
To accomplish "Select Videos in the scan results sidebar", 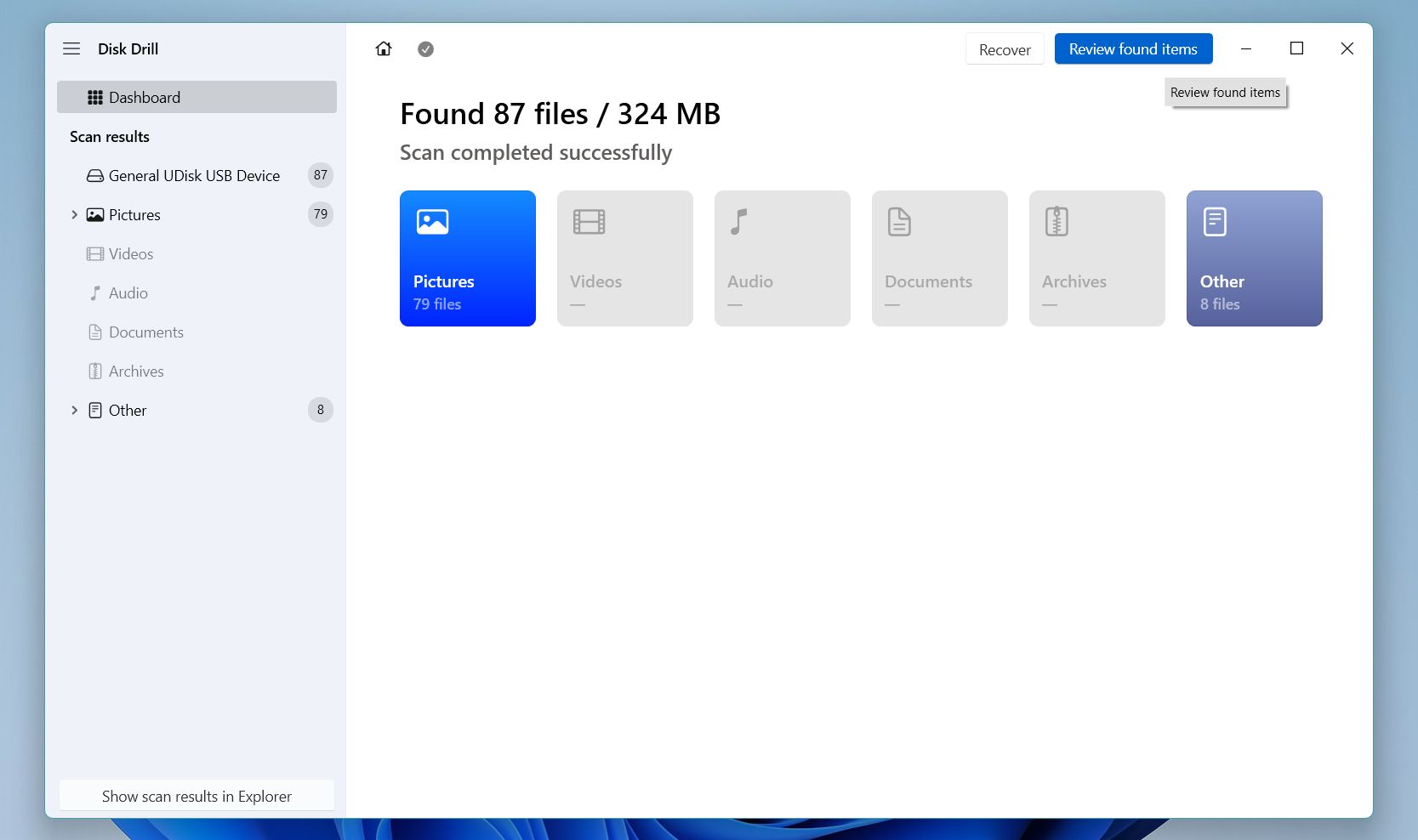I will tap(131, 254).
